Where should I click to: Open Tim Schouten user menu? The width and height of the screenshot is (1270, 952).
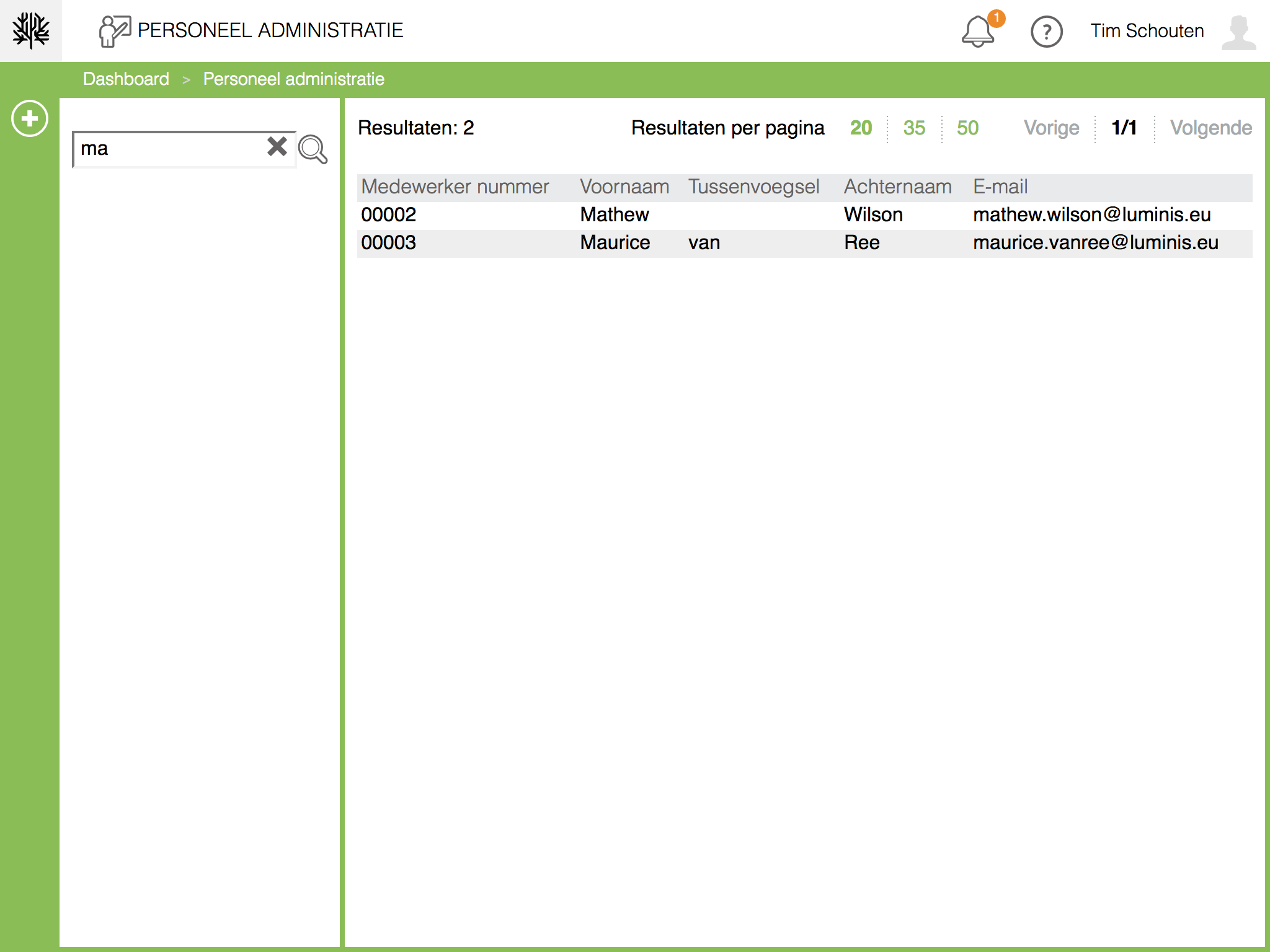[1147, 31]
